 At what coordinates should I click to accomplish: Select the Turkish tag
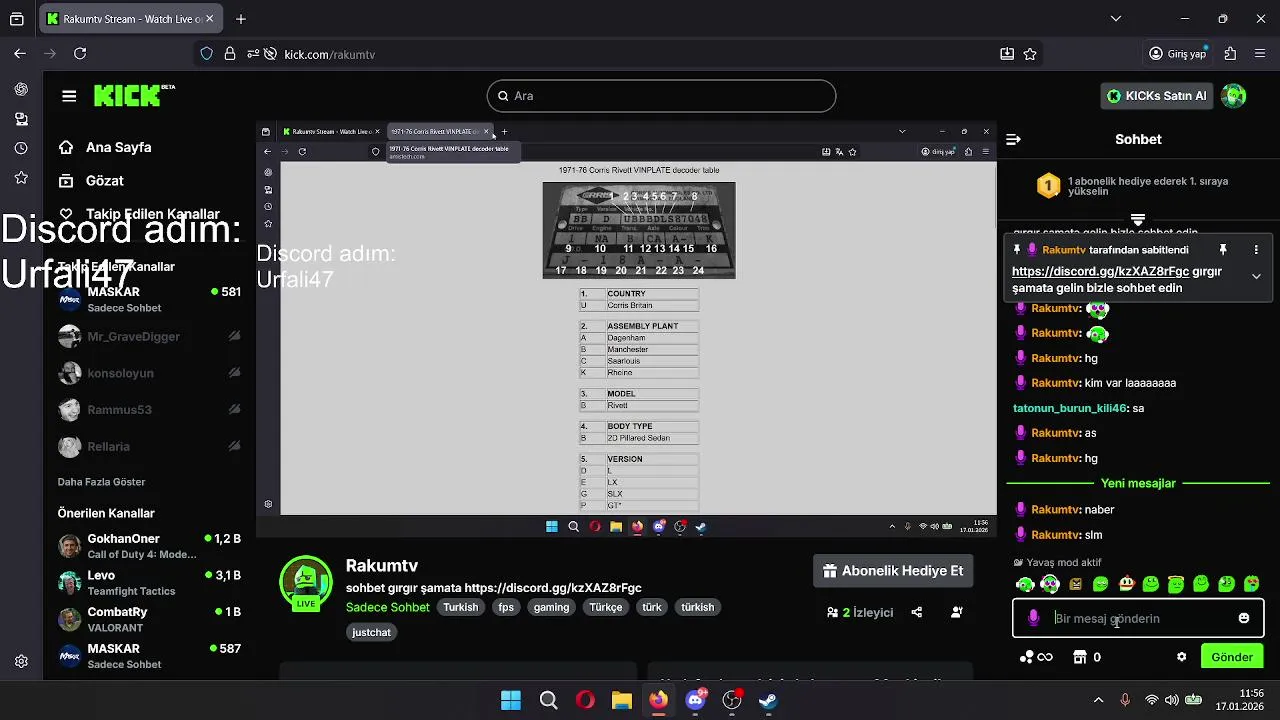click(x=461, y=607)
